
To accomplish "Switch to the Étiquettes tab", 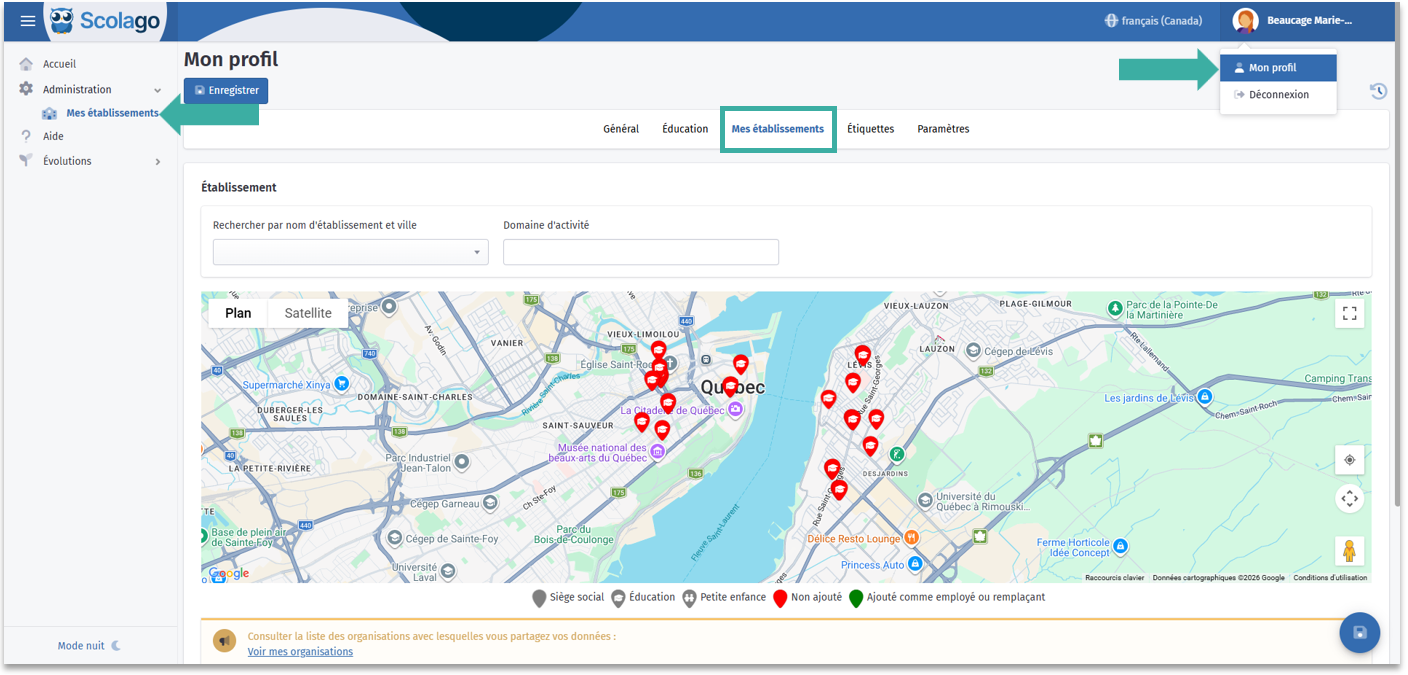I will (871, 129).
